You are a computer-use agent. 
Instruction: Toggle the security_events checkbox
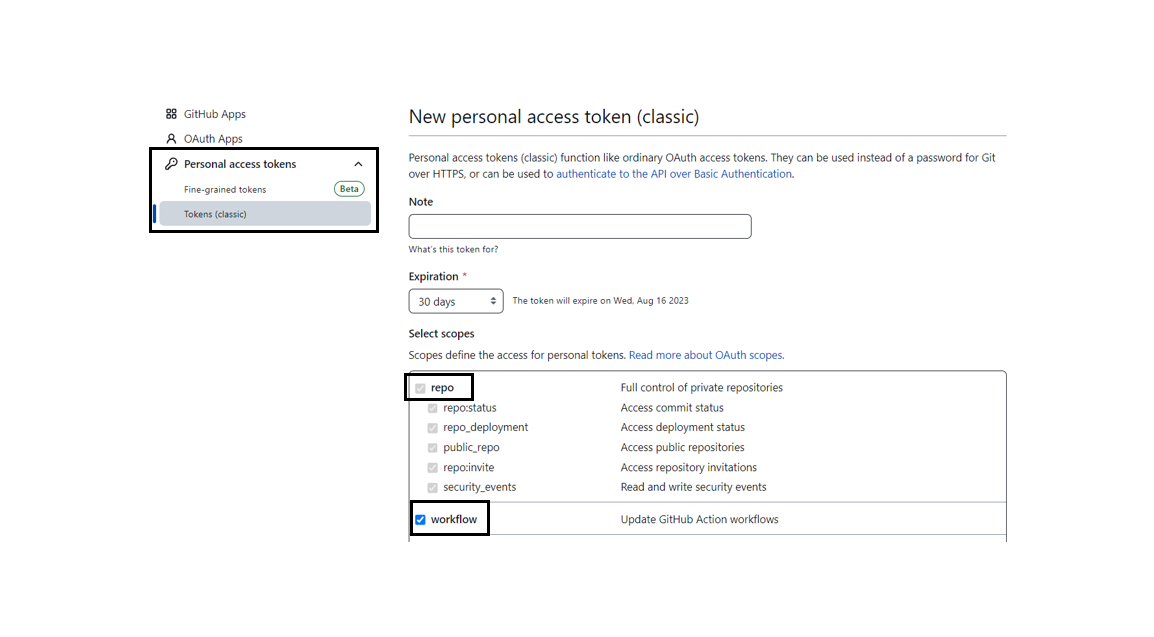(433, 488)
